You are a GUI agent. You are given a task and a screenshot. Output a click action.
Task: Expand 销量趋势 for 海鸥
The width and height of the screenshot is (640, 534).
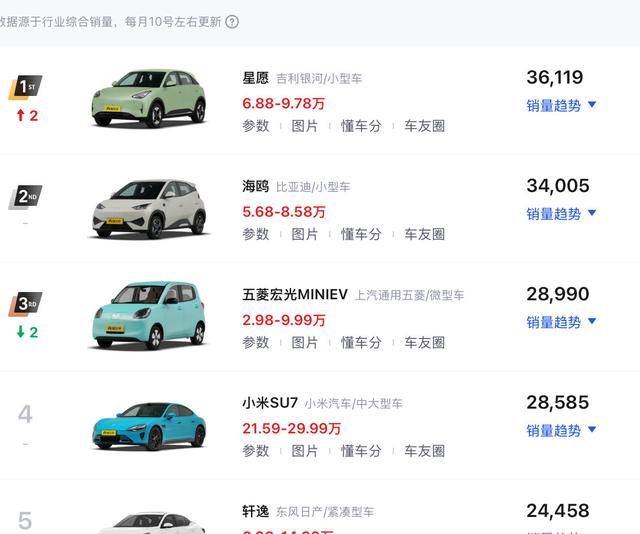pyautogui.click(x=561, y=214)
